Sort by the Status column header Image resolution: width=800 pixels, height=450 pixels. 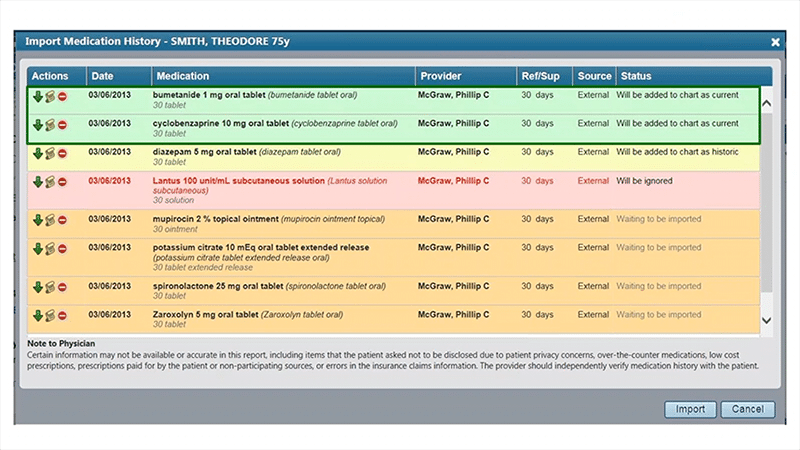coord(694,76)
